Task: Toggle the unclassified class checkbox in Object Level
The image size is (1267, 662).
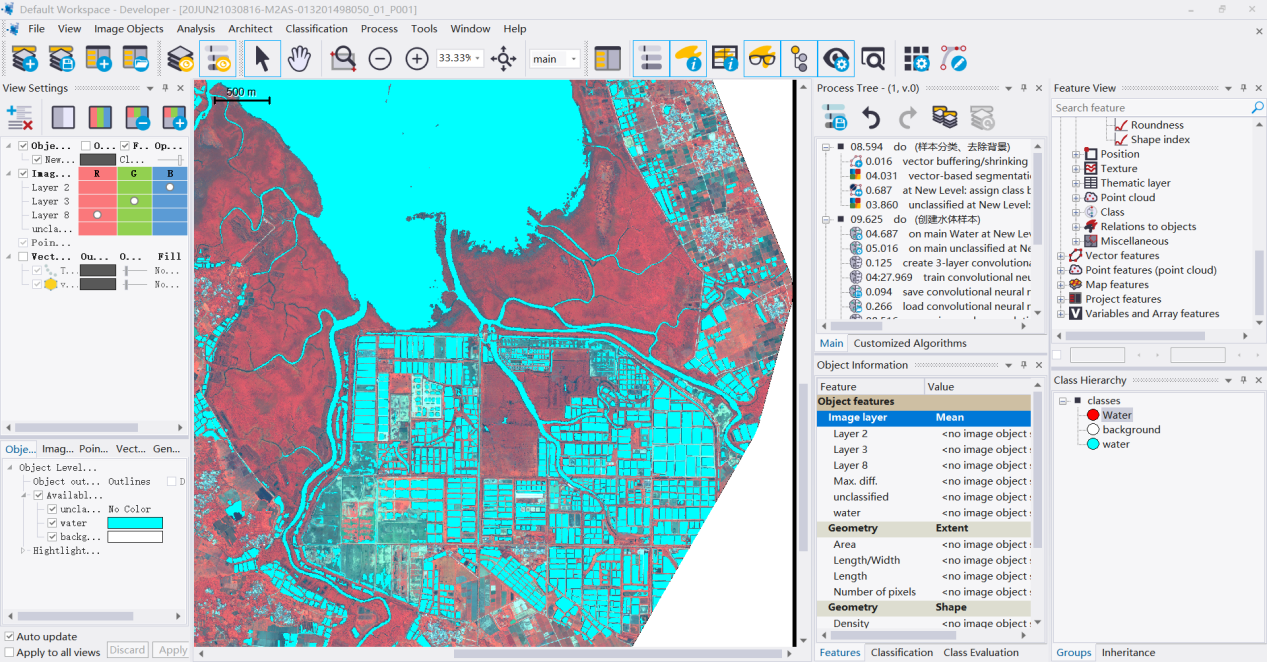Action: pyautogui.click(x=53, y=509)
